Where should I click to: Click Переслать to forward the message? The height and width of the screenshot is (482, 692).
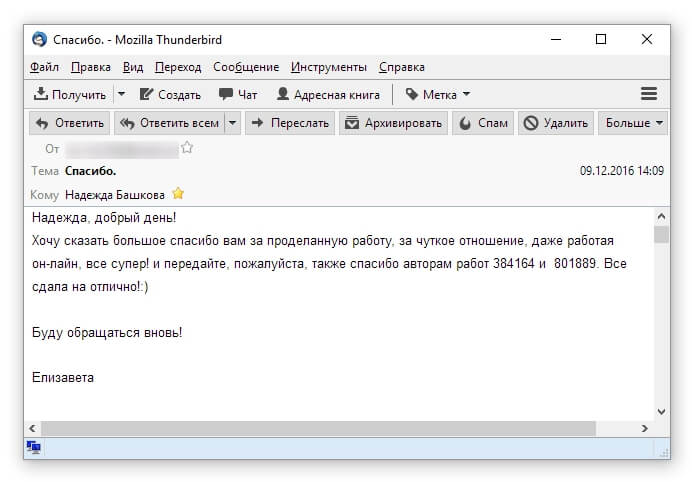click(x=290, y=123)
